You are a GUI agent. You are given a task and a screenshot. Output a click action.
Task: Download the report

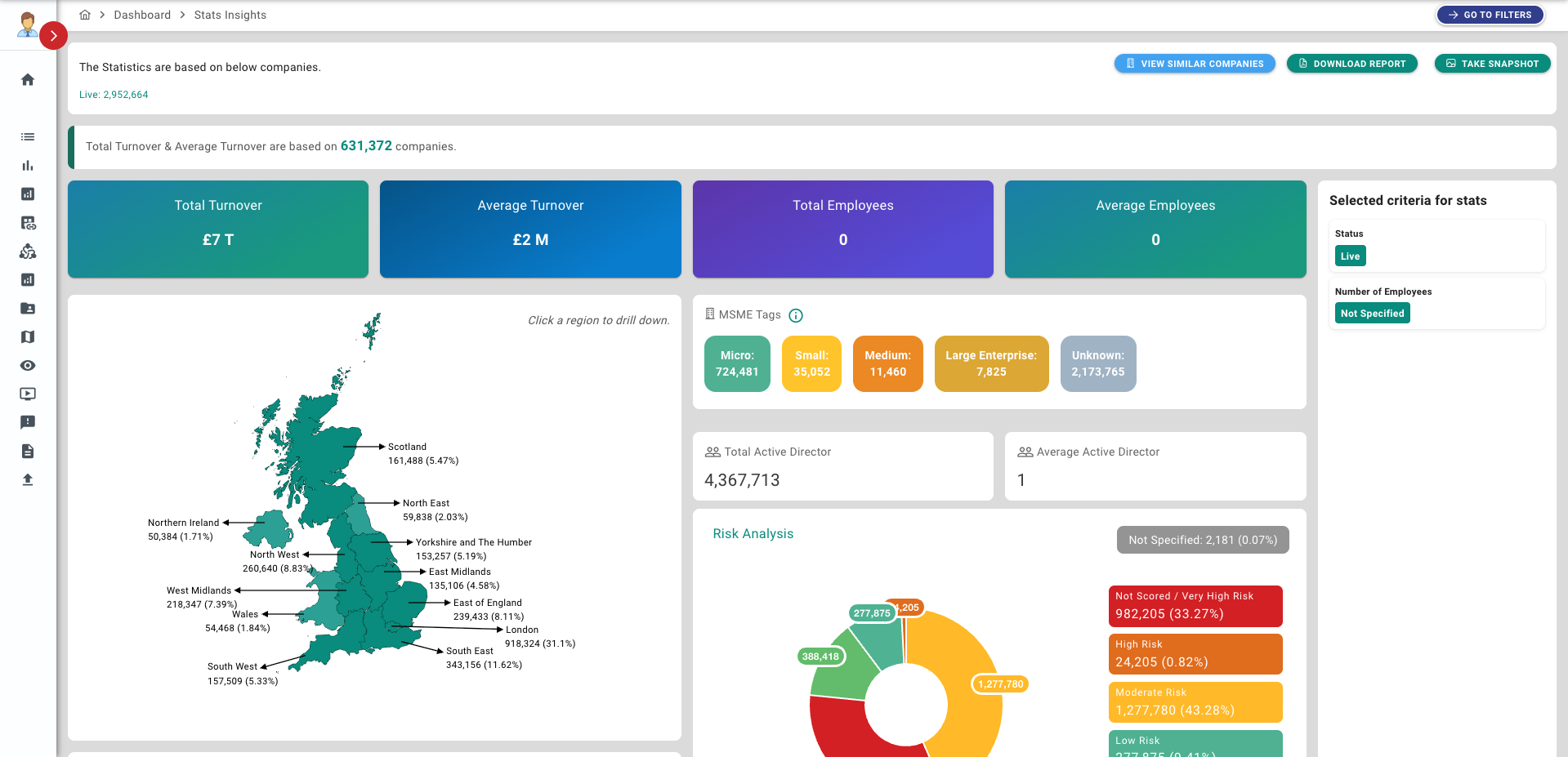[1352, 64]
